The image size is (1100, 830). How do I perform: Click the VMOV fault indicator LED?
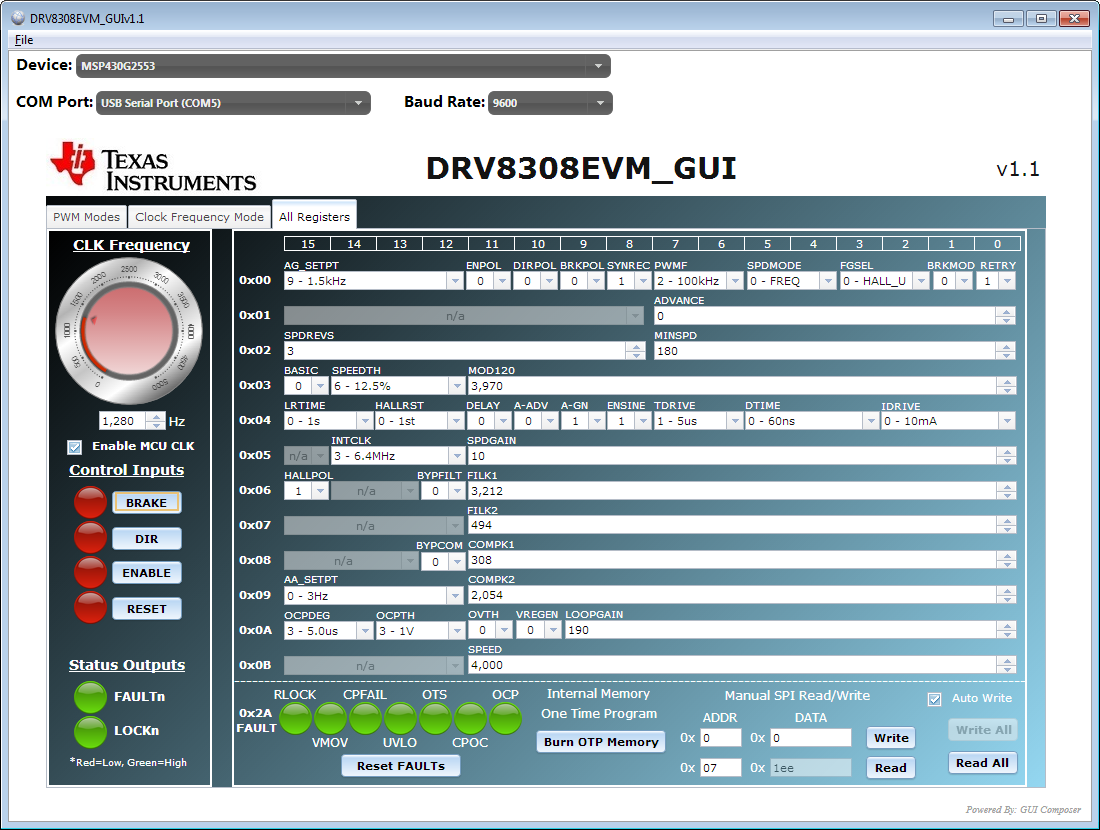click(330, 718)
